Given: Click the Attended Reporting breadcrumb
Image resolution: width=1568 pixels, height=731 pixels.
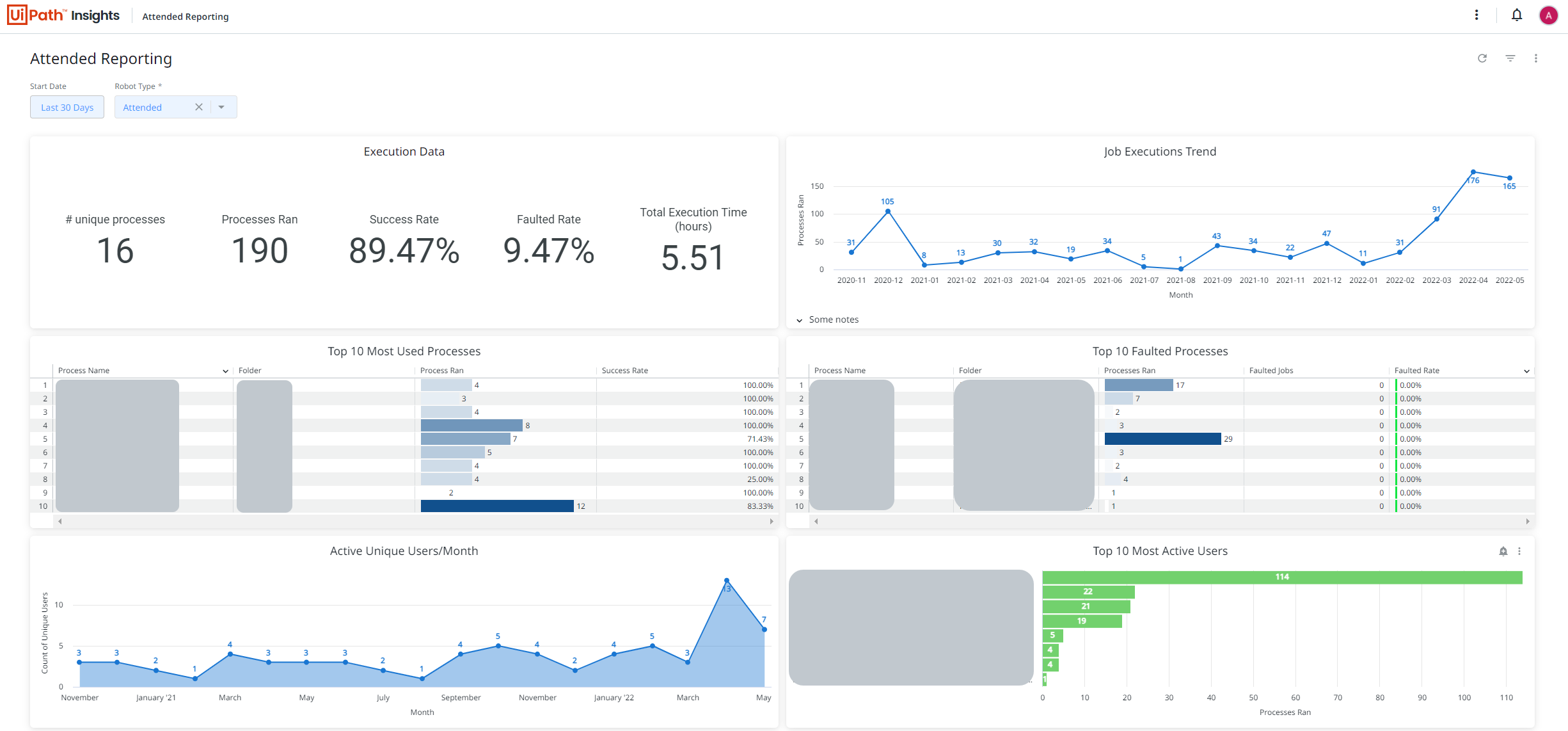Looking at the screenshot, I should [185, 17].
